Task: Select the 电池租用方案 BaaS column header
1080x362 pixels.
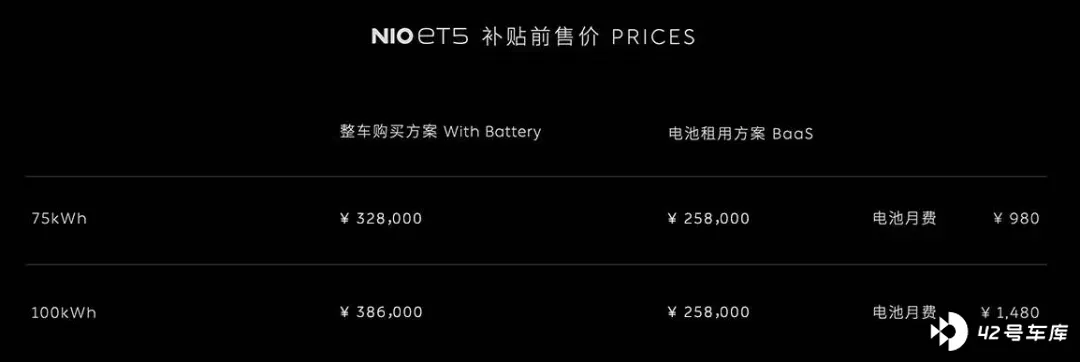Action: [x=740, y=134]
